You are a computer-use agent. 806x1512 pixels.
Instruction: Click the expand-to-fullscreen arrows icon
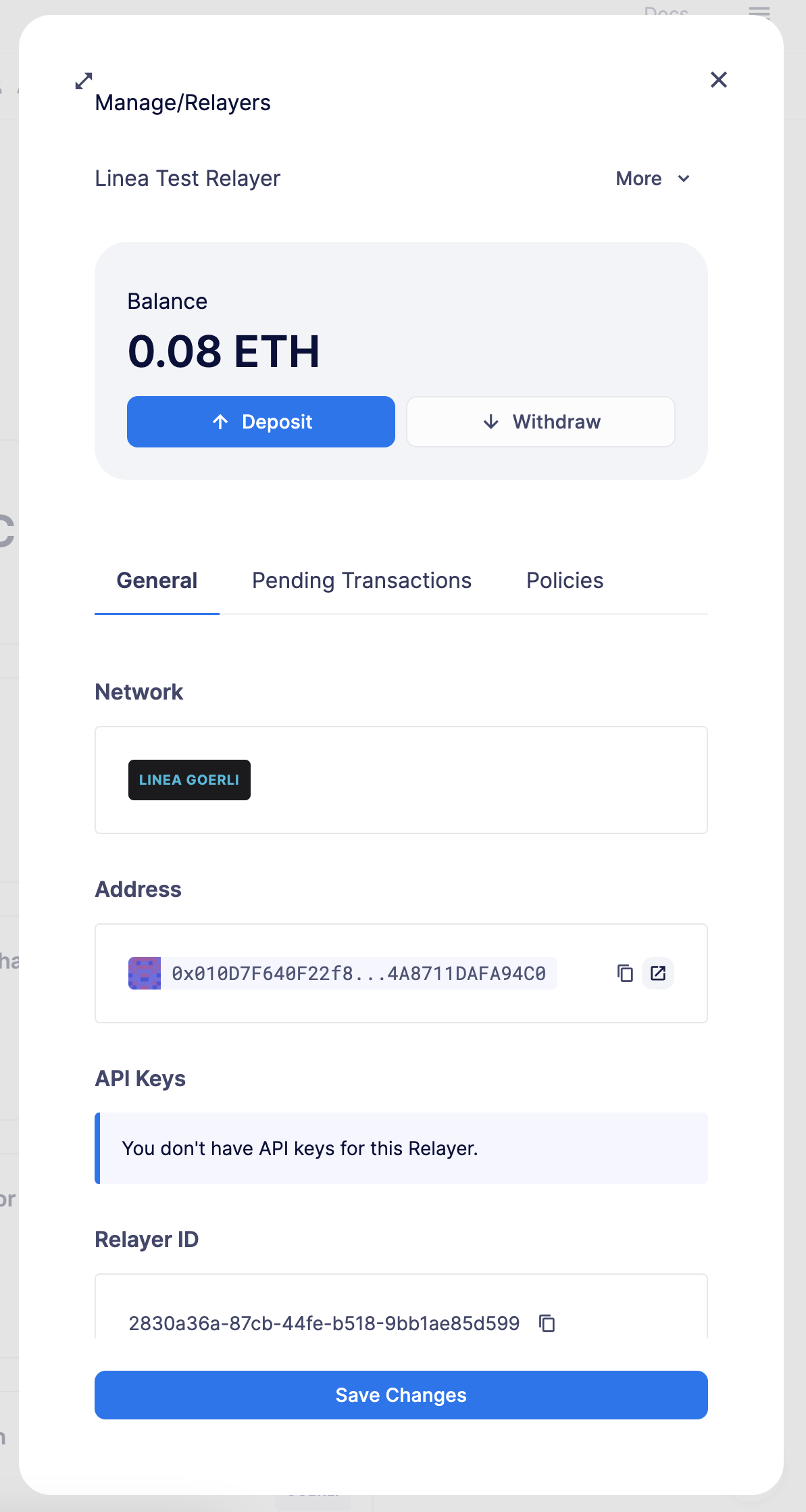(82, 80)
